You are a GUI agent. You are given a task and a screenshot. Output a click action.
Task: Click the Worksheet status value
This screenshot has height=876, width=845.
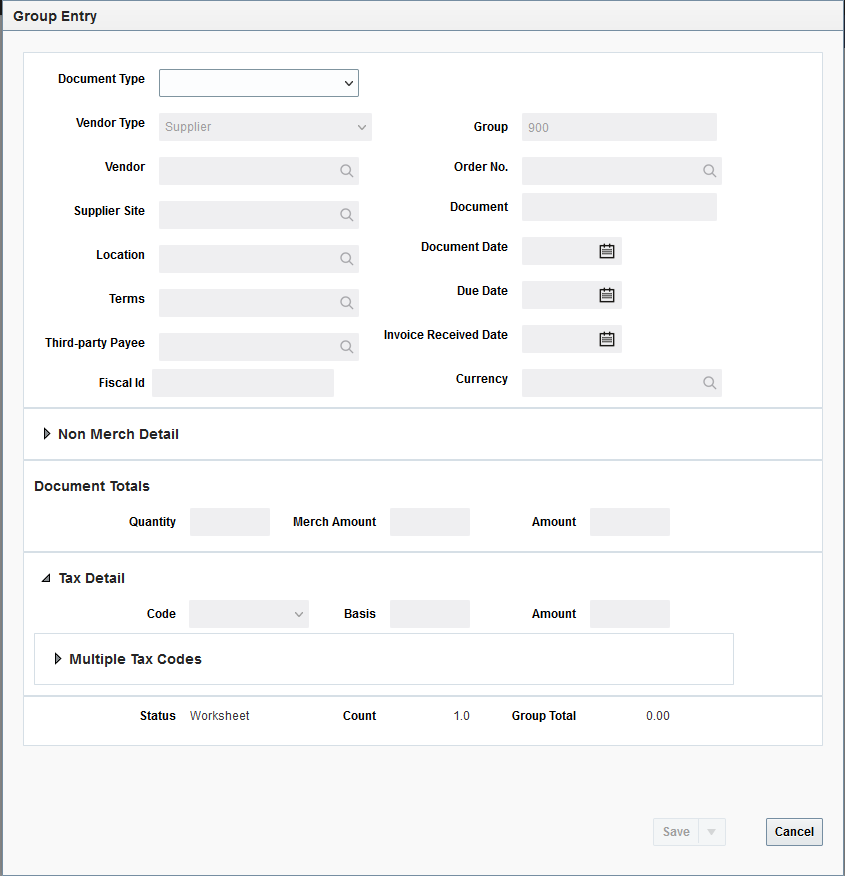(219, 716)
